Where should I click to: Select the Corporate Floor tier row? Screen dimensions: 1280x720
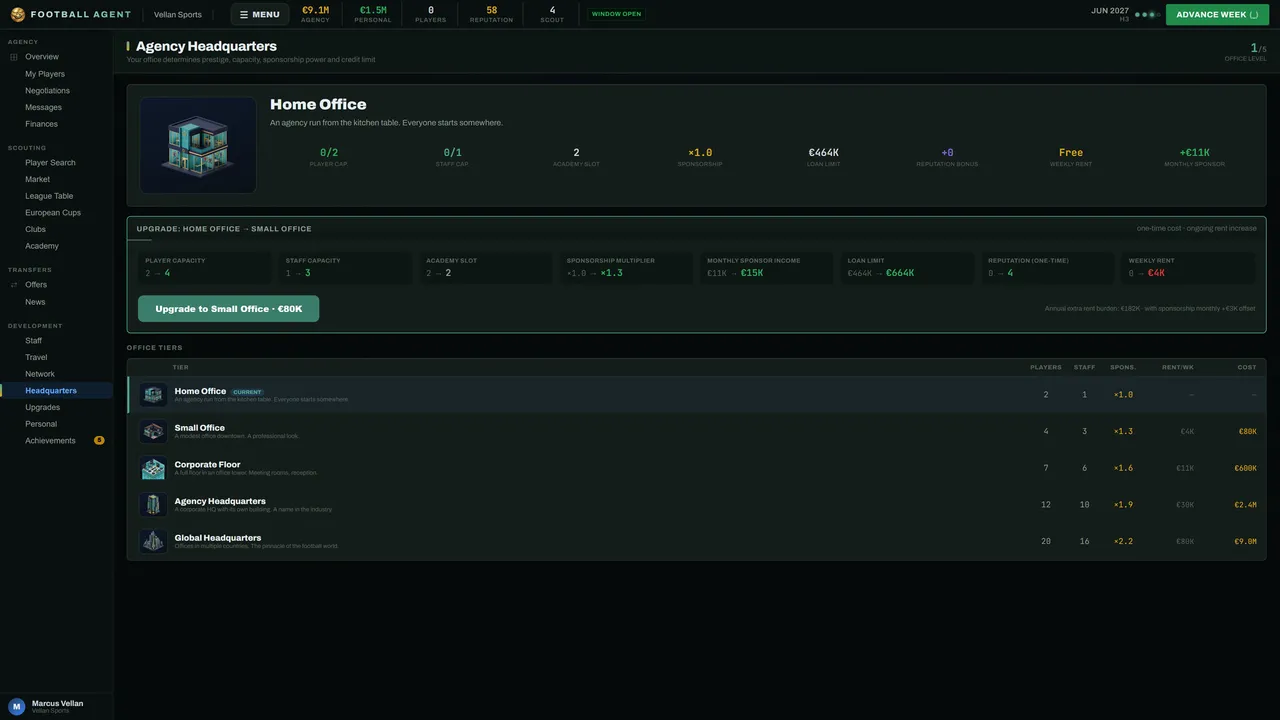point(696,468)
